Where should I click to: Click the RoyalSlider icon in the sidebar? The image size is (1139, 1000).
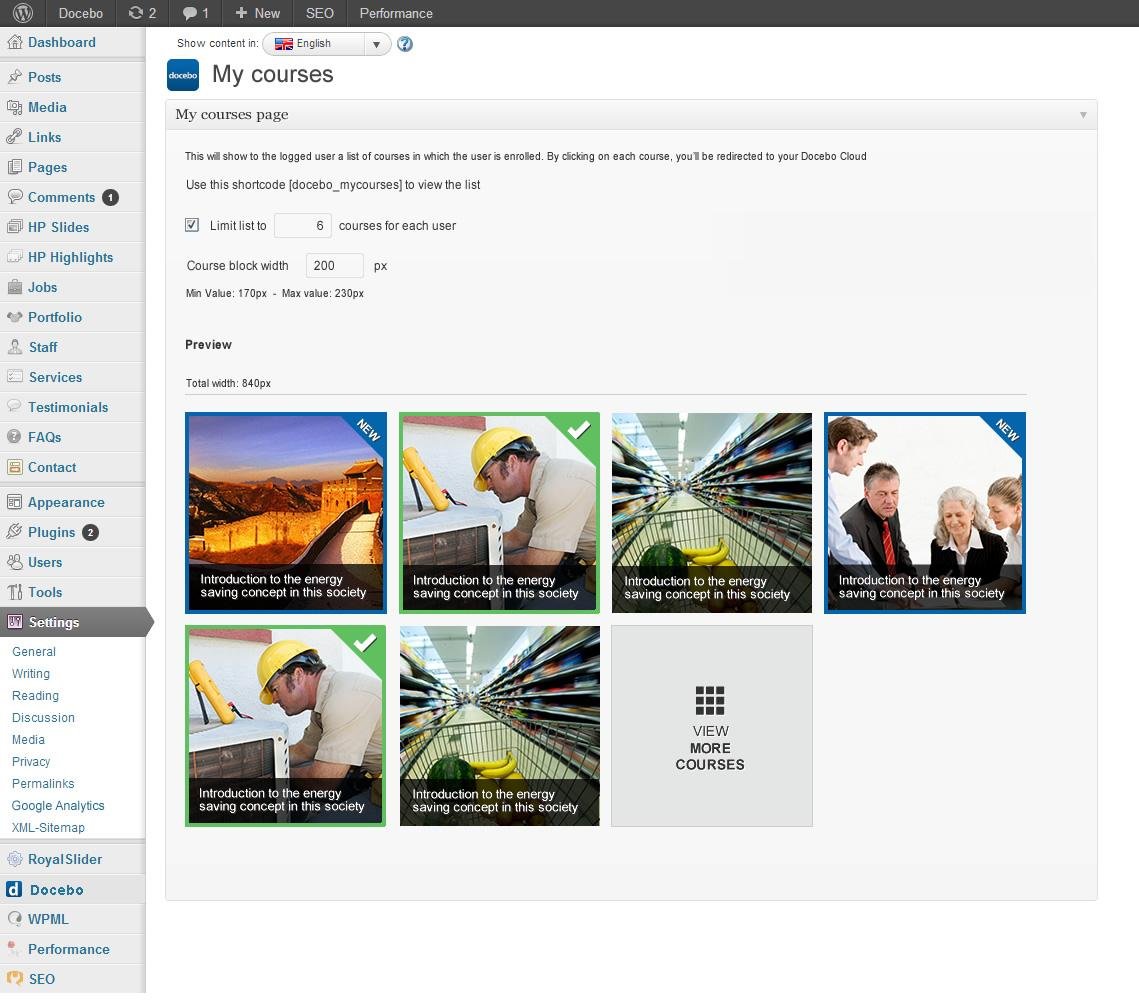(x=14, y=859)
